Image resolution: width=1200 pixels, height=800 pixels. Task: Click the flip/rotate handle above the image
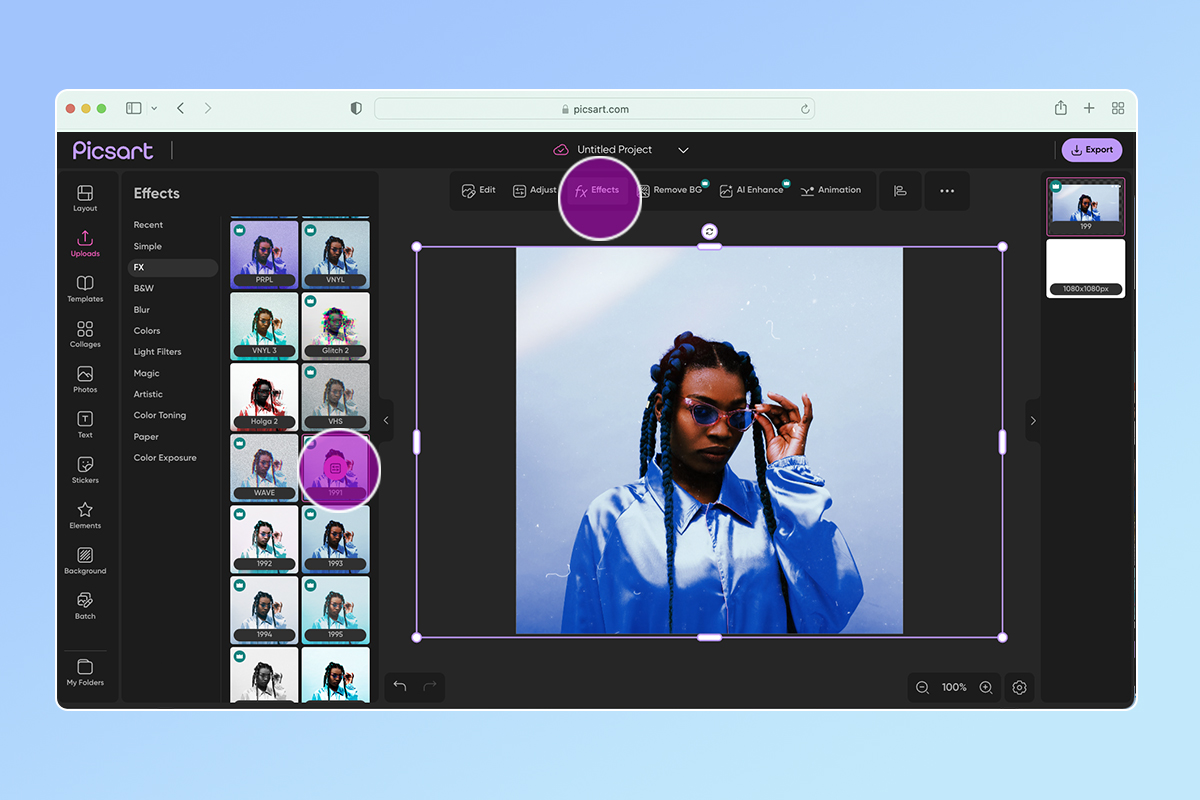709,231
